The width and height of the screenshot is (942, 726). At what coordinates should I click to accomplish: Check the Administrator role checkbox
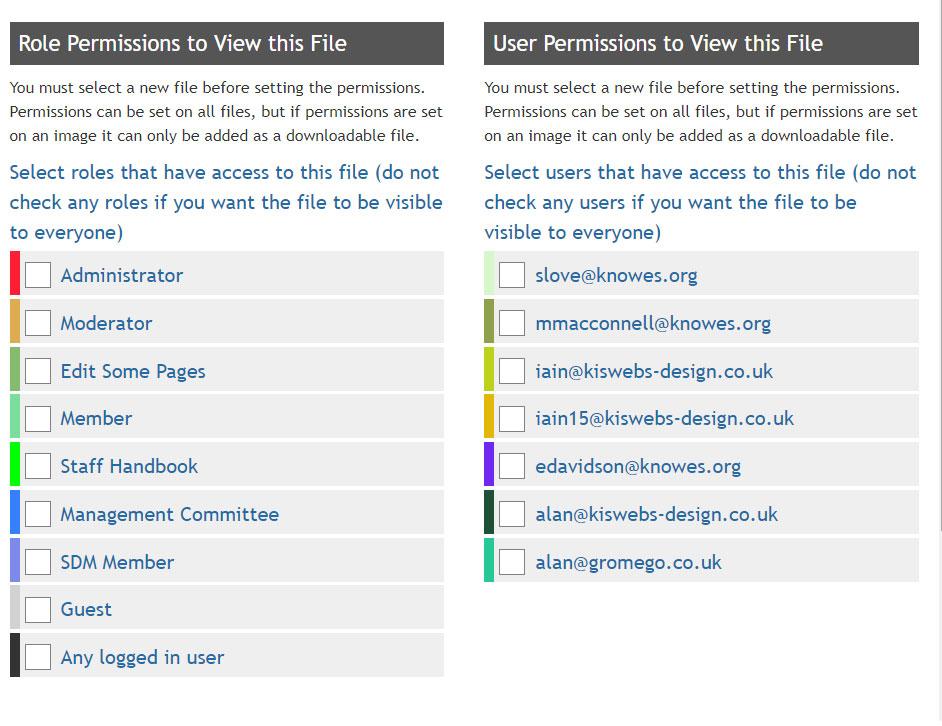tap(38, 275)
